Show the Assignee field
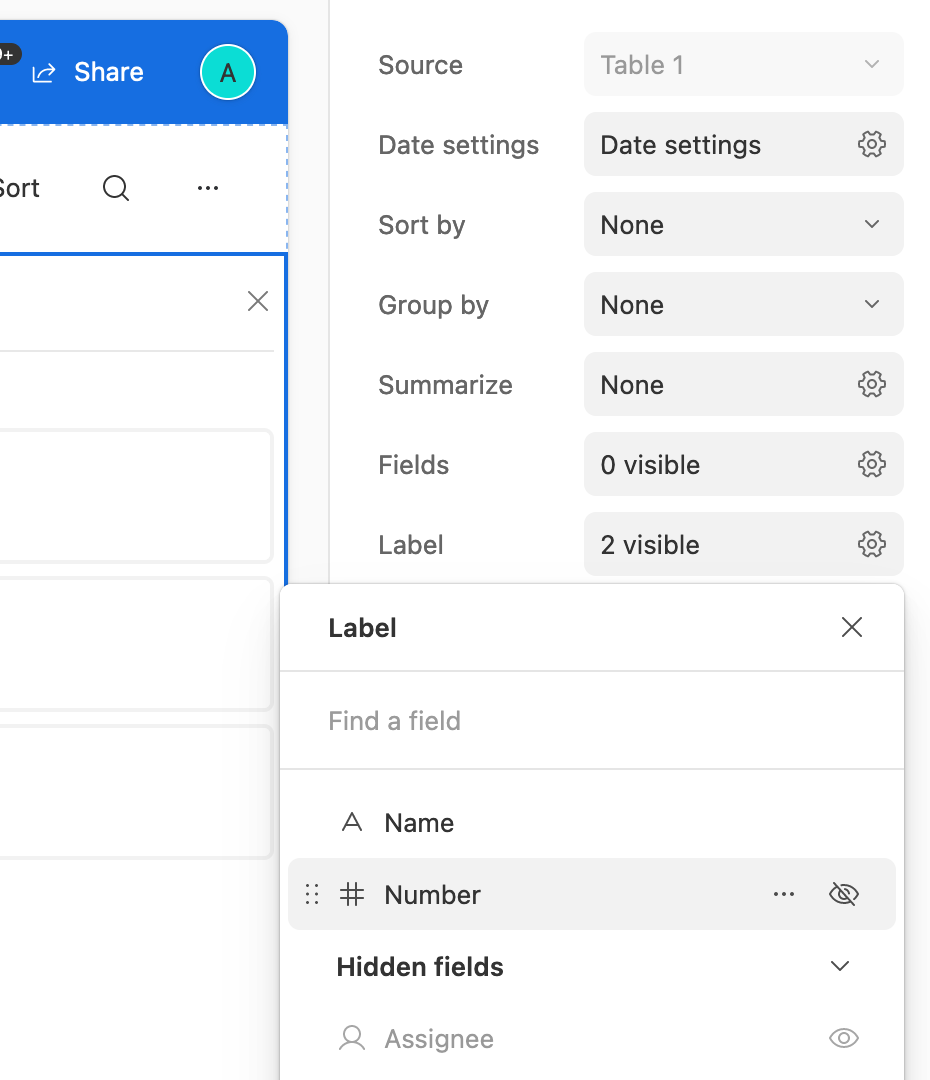 click(x=843, y=1038)
